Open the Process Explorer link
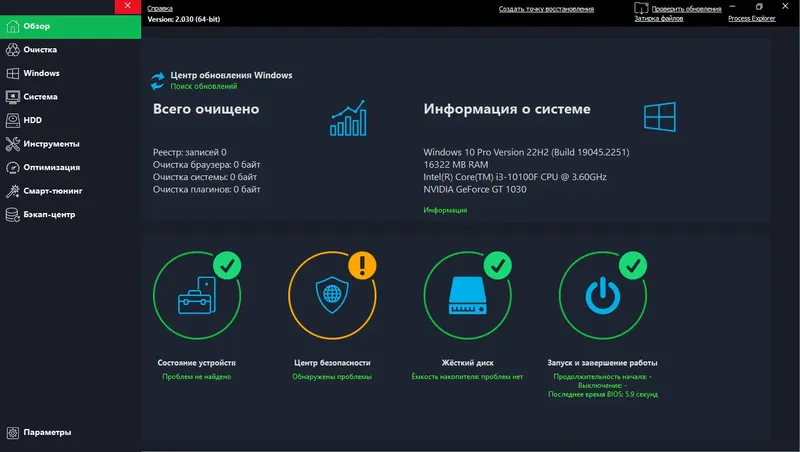 click(752, 18)
